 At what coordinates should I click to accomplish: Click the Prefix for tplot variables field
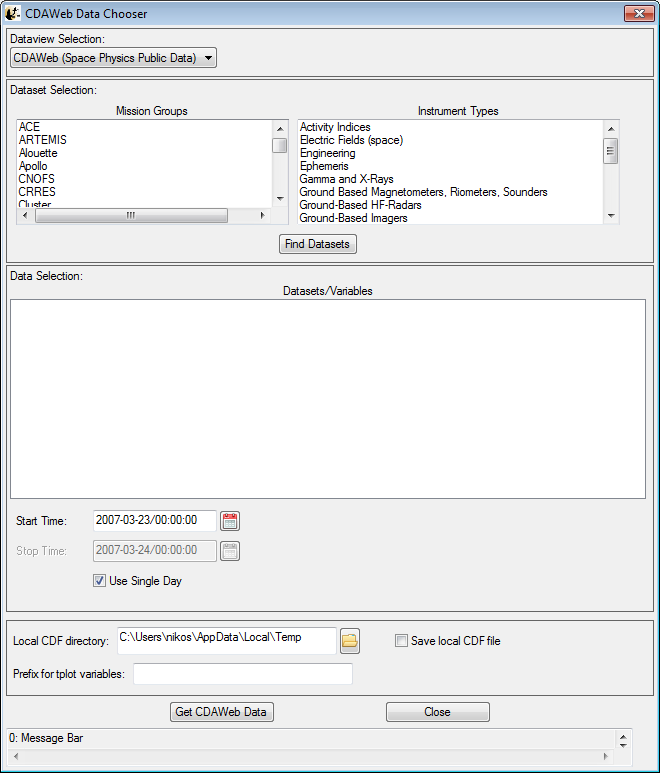tap(243, 674)
